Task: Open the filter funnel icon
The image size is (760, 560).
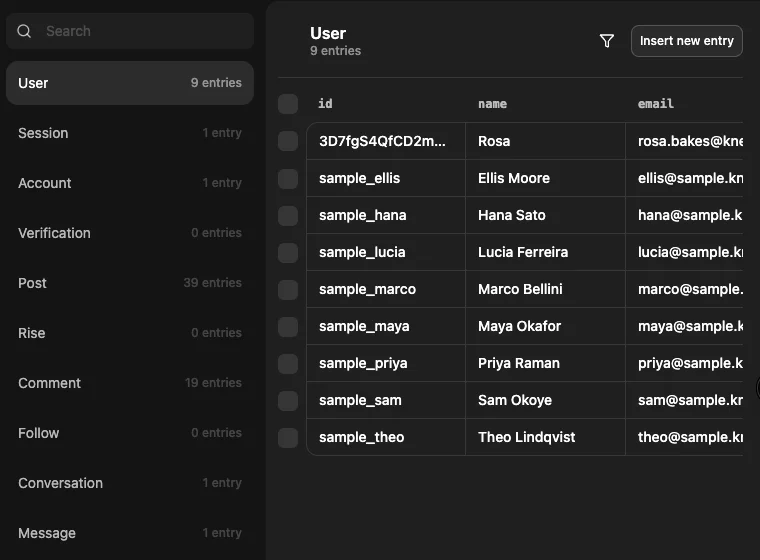Action: 606,41
